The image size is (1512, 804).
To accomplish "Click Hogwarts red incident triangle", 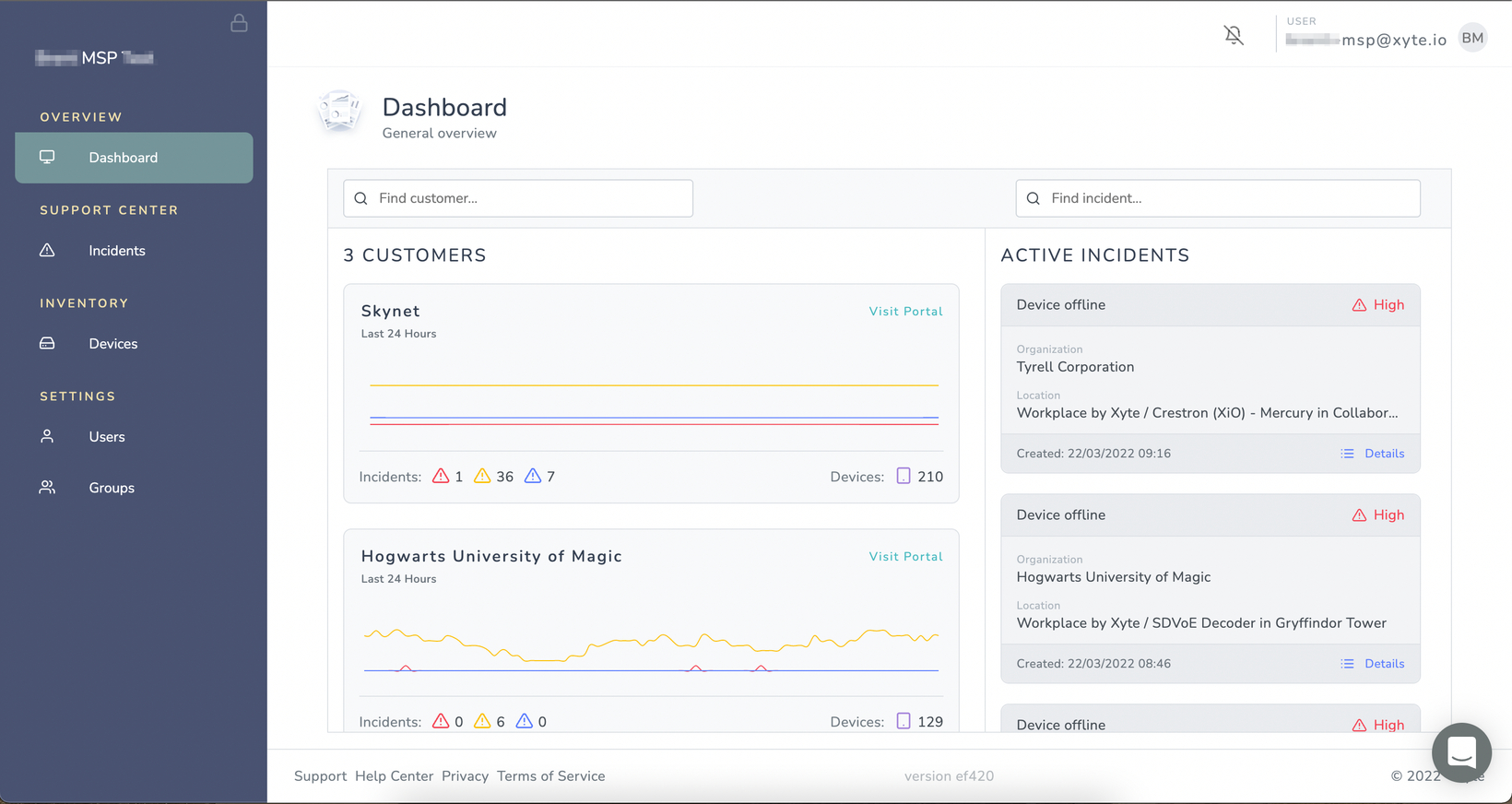I will 441,721.
